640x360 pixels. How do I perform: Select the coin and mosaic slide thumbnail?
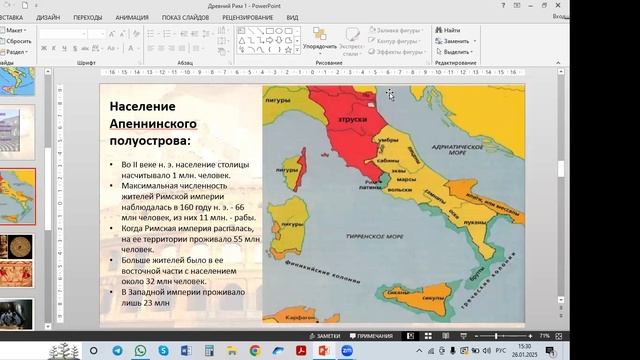(x=16, y=261)
